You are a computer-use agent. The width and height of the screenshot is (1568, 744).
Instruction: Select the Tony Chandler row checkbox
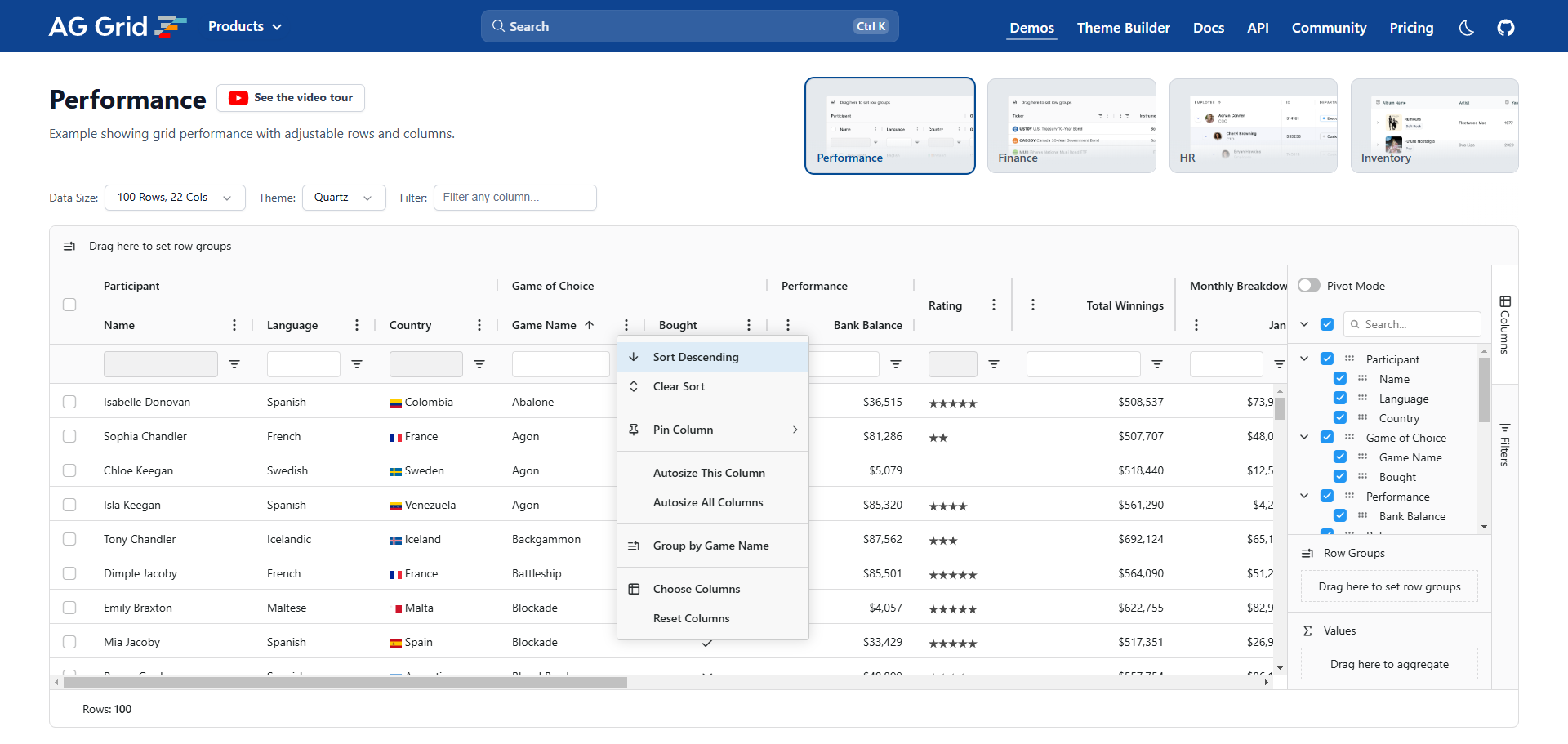pyautogui.click(x=69, y=539)
